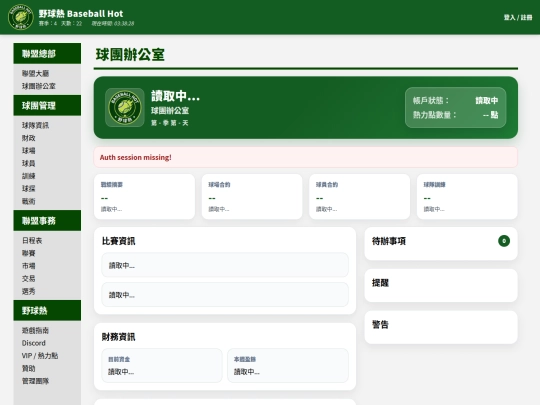This screenshot has height=405, width=540.
Task: Click the season and day counter in header
Action: tap(60, 23)
